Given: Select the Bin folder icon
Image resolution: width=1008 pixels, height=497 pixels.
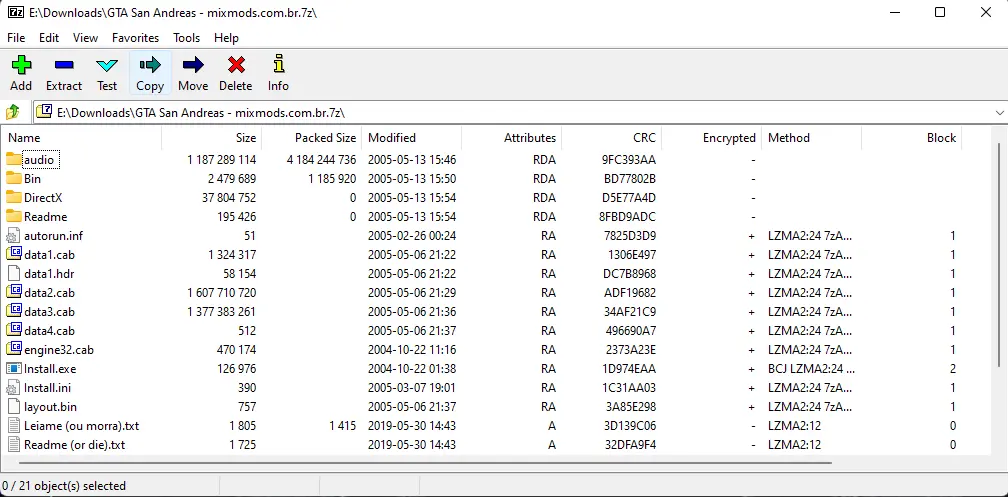Looking at the screenshot, I should coord(14,178).
